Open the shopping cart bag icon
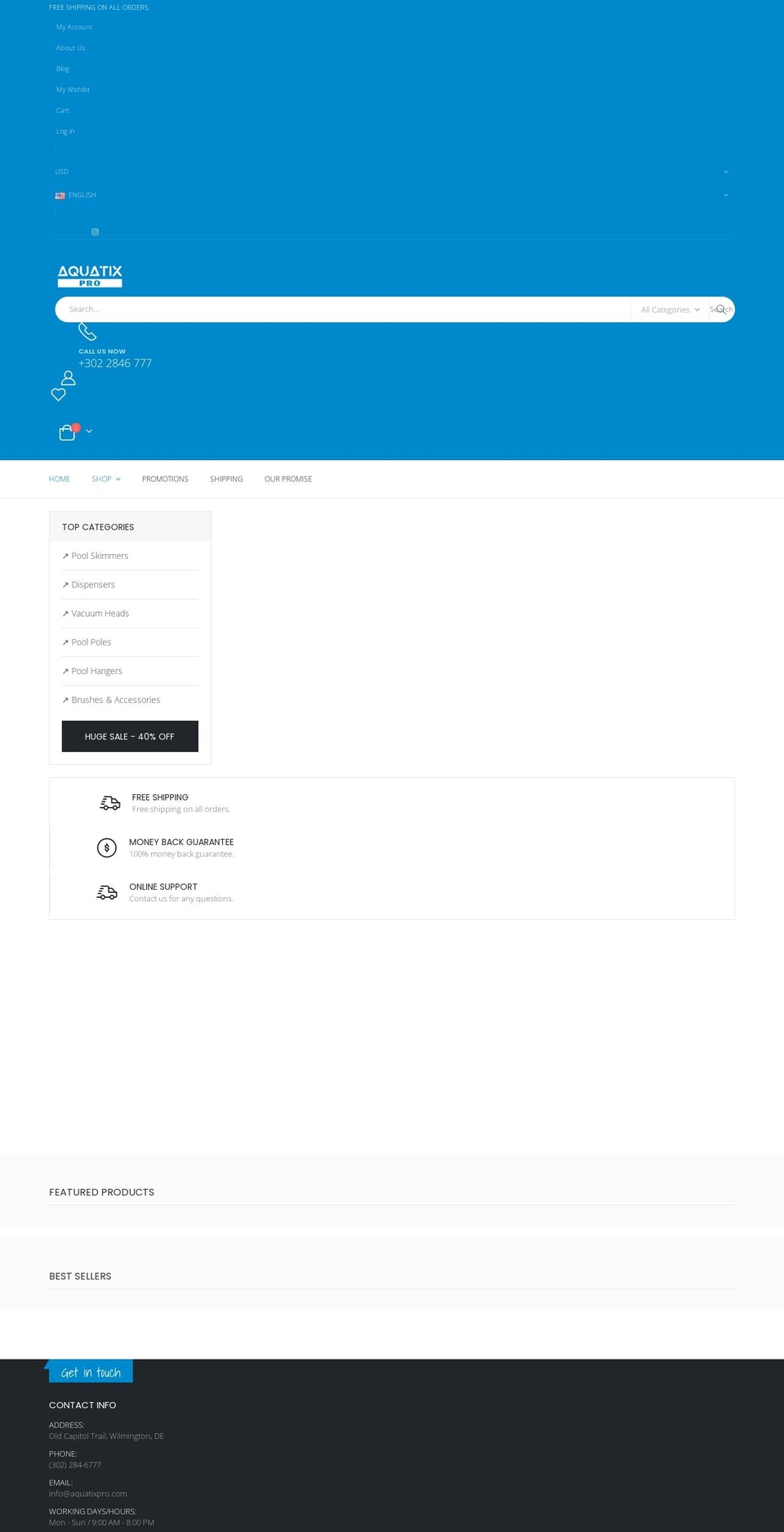 coord(67,432)
